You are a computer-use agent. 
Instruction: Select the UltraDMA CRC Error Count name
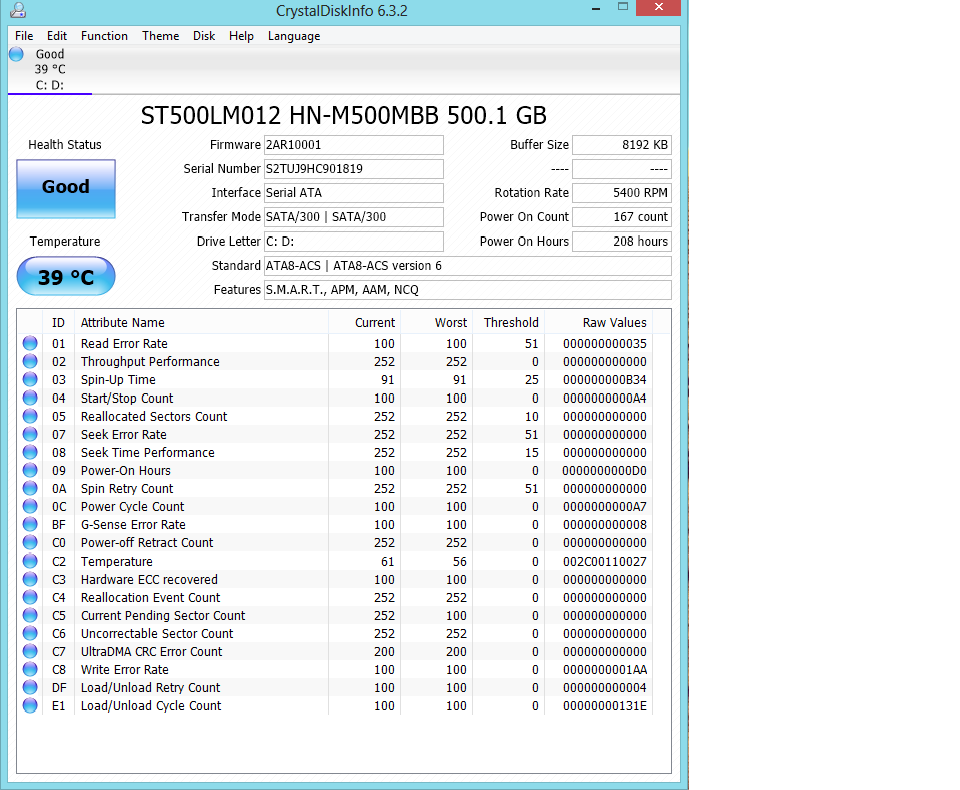(151, 652)
